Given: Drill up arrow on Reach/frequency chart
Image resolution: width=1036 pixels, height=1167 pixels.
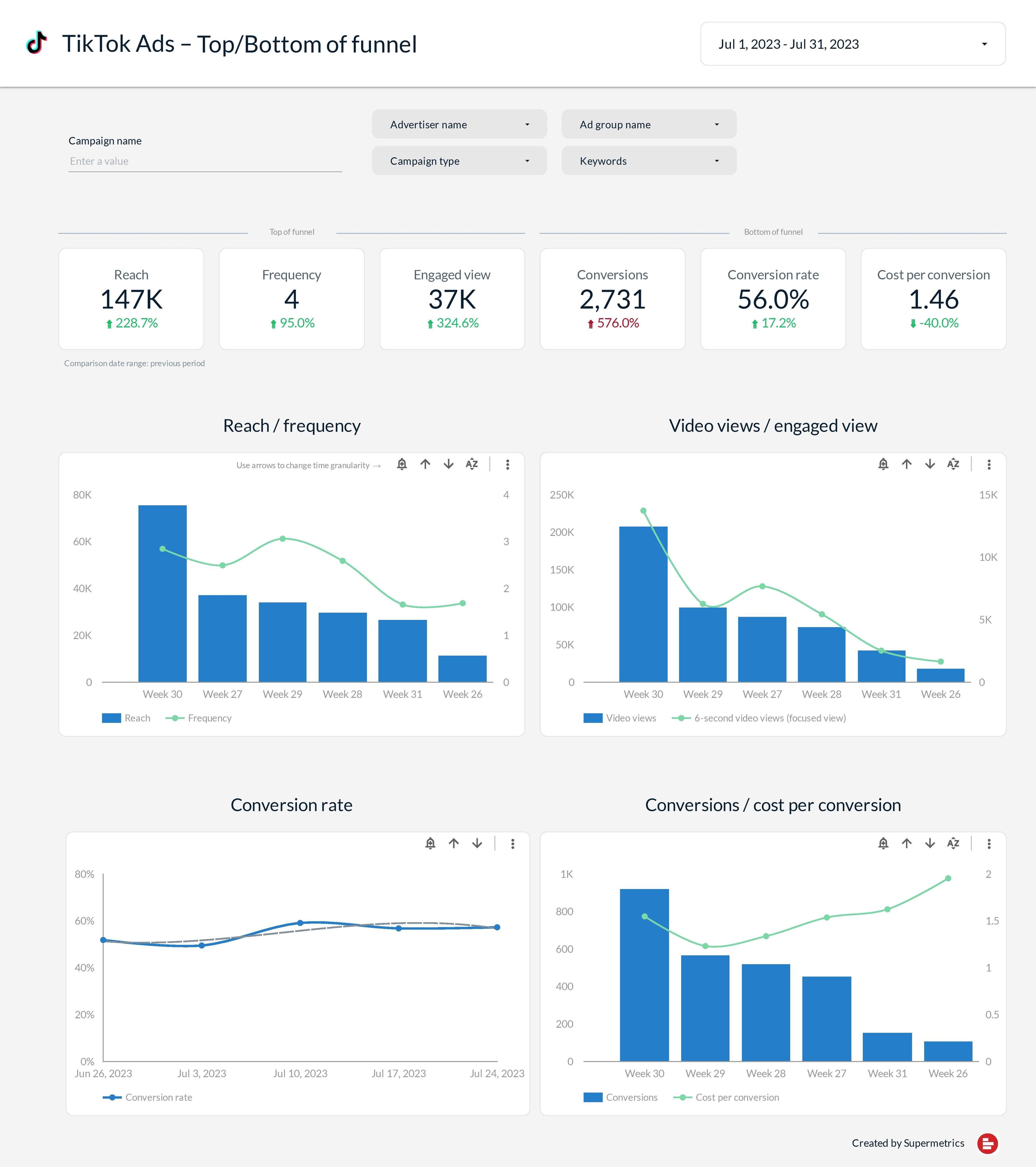Looking at the screenshot, I should [x=425, y=464].
